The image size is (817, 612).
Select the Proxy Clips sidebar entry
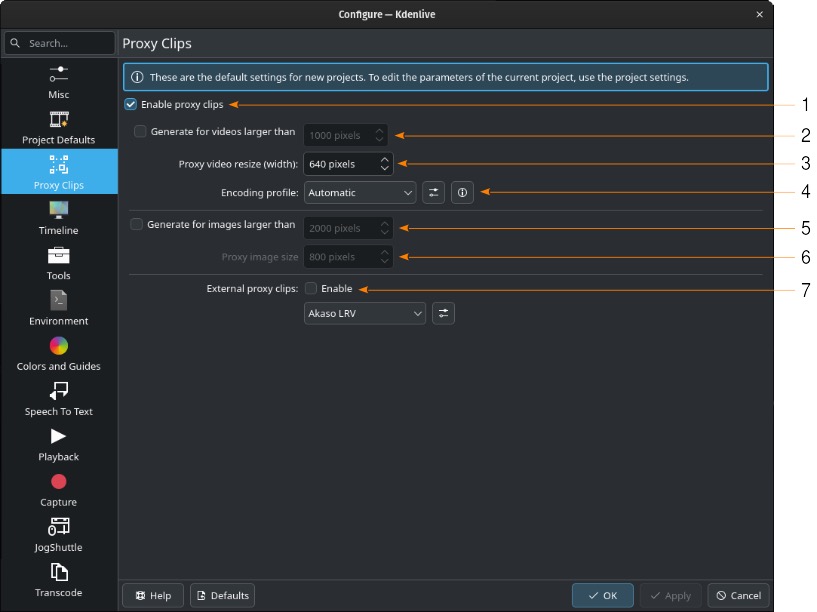pos(58,171)
